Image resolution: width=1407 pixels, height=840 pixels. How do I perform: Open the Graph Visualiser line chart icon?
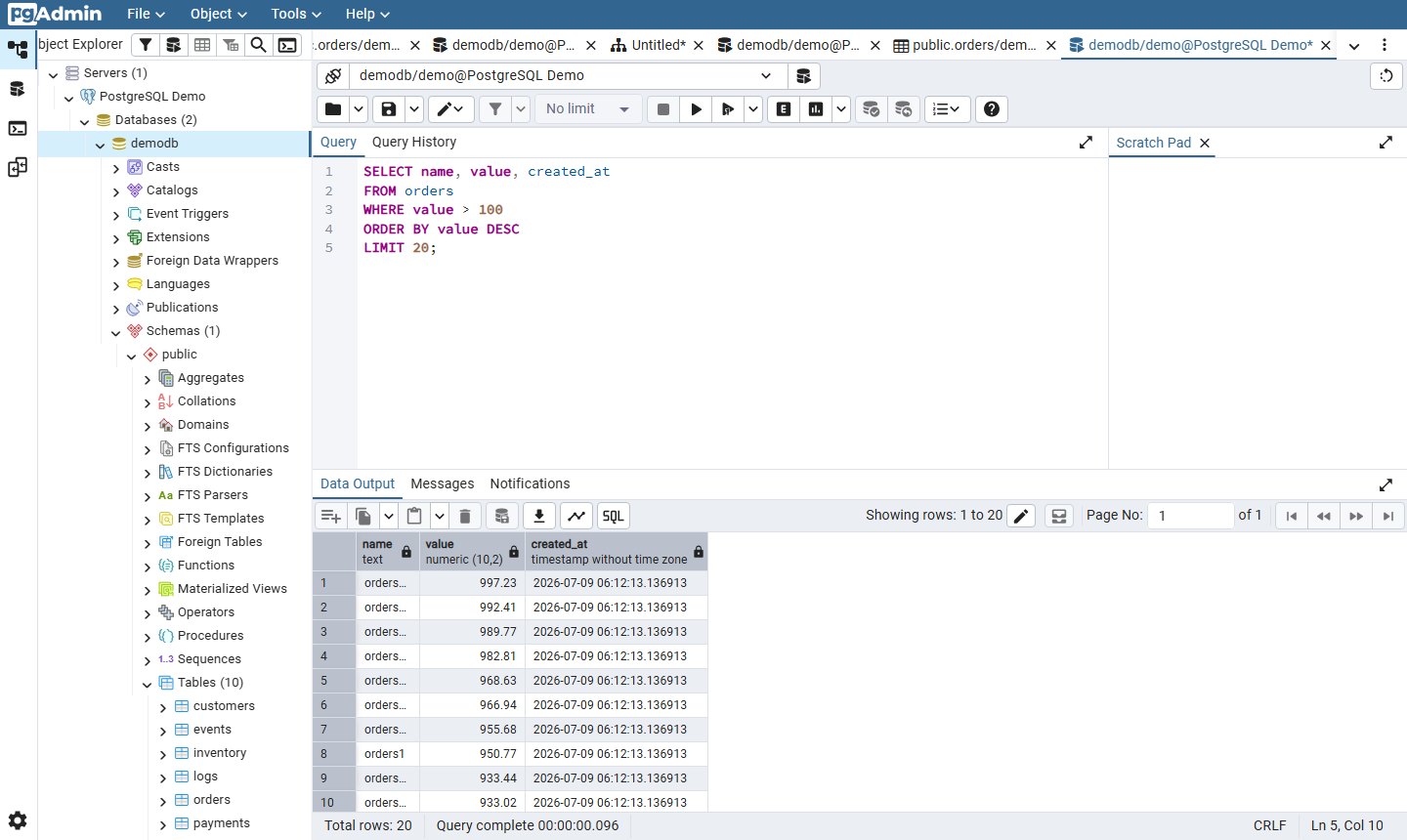tap(576, 516)
